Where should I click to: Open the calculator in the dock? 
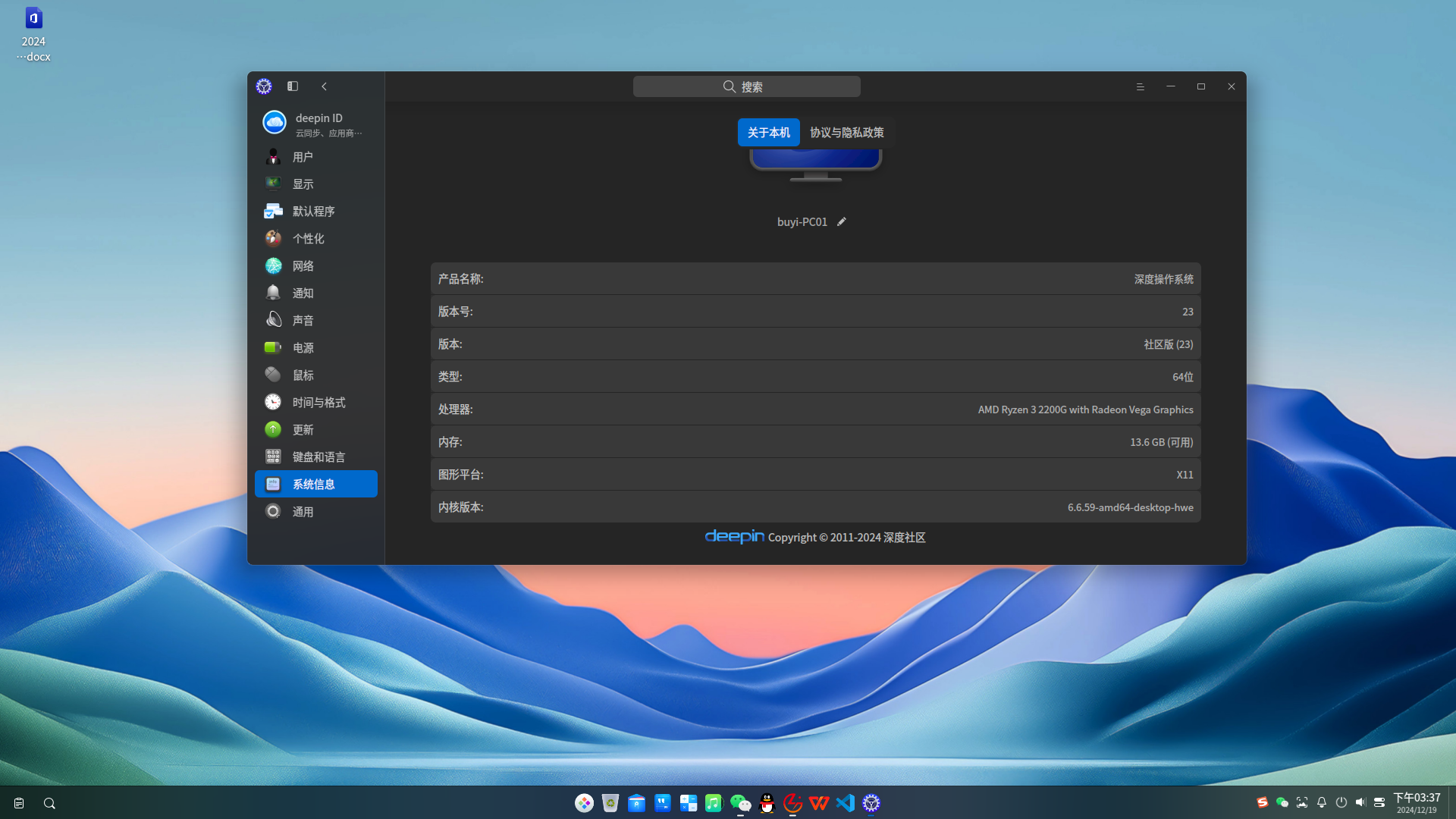pos(689,803)
